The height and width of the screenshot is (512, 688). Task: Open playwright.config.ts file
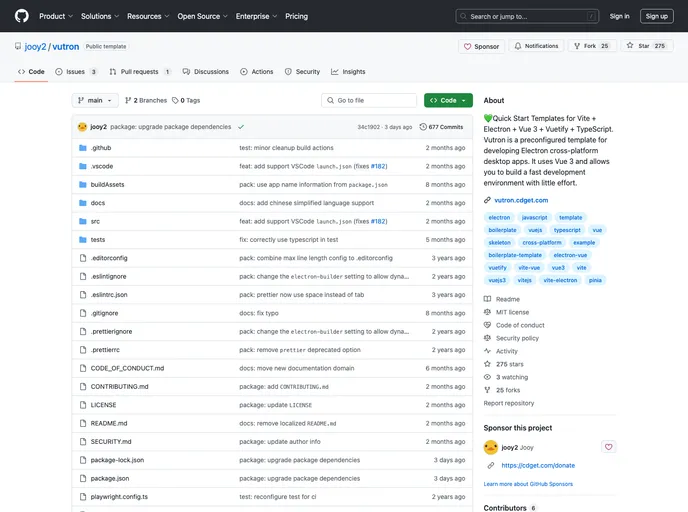tap(119, 497)
